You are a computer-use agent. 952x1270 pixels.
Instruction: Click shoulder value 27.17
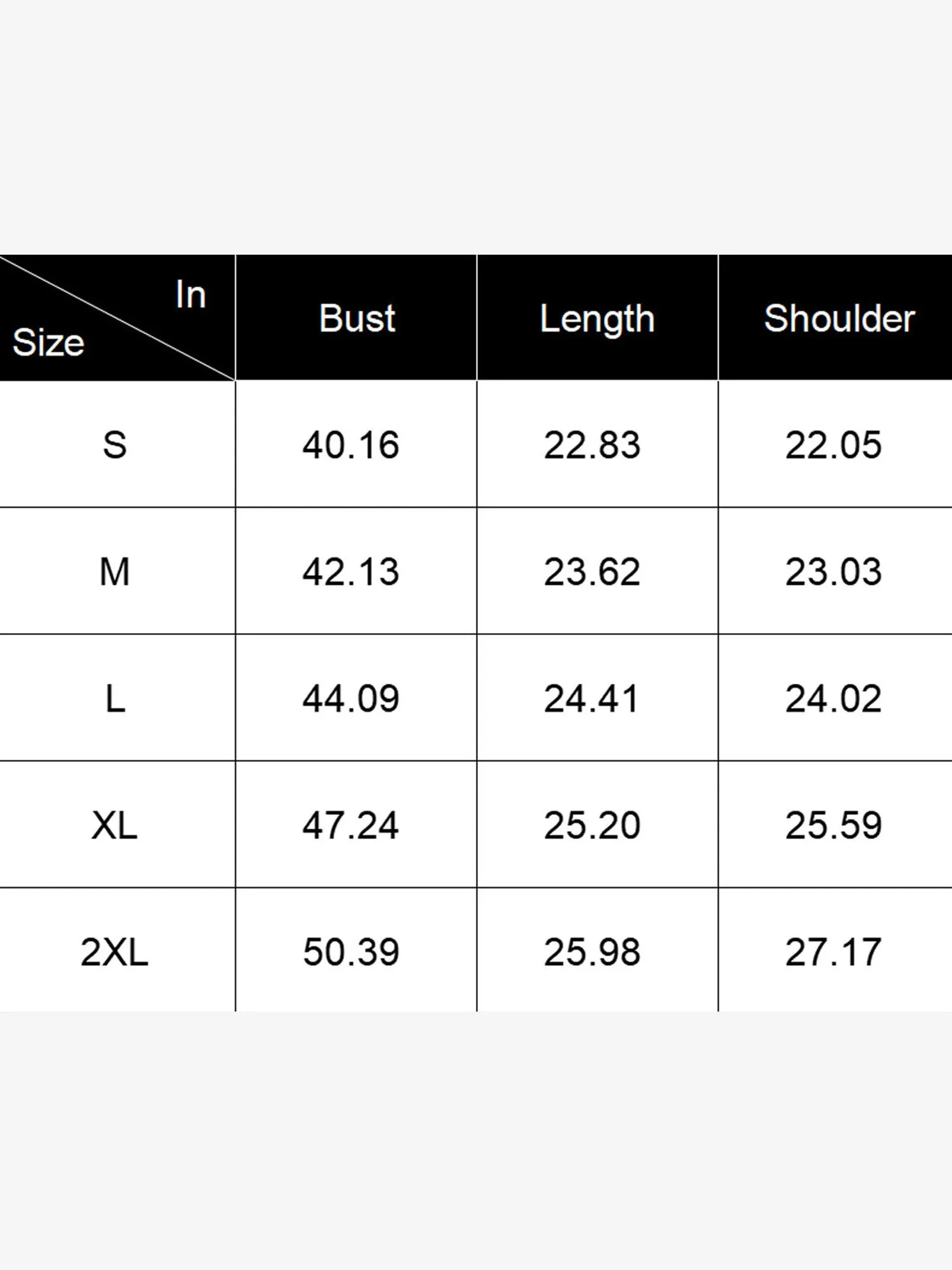pos(833,952)
